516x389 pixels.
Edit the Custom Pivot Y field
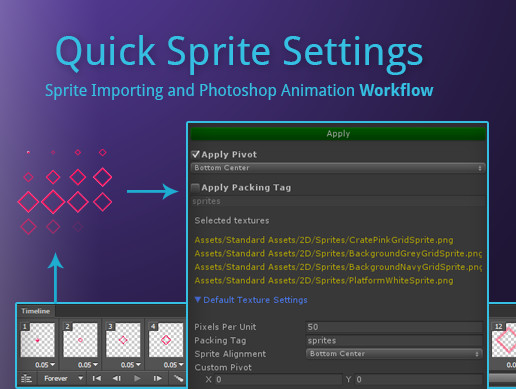point(419,380)
